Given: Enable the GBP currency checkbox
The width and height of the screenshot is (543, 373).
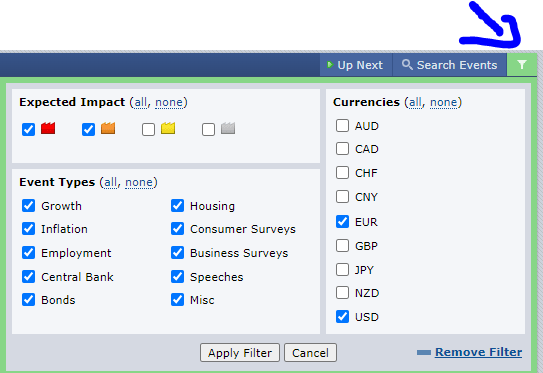Looking at the screenshot, I should click(x=342, y=246).
